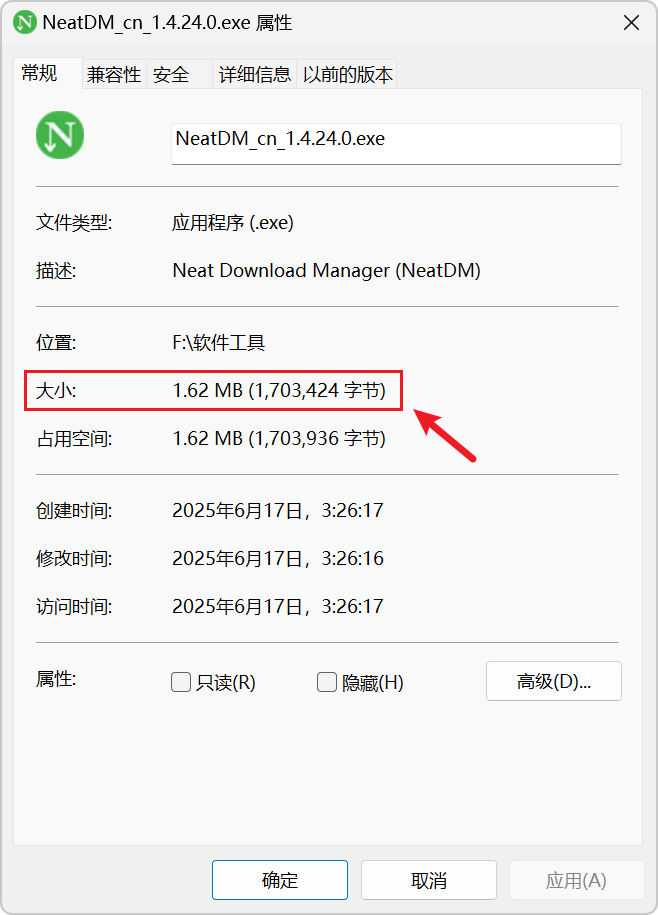Enable the 只读(R) checkbox

coord(181,682)
